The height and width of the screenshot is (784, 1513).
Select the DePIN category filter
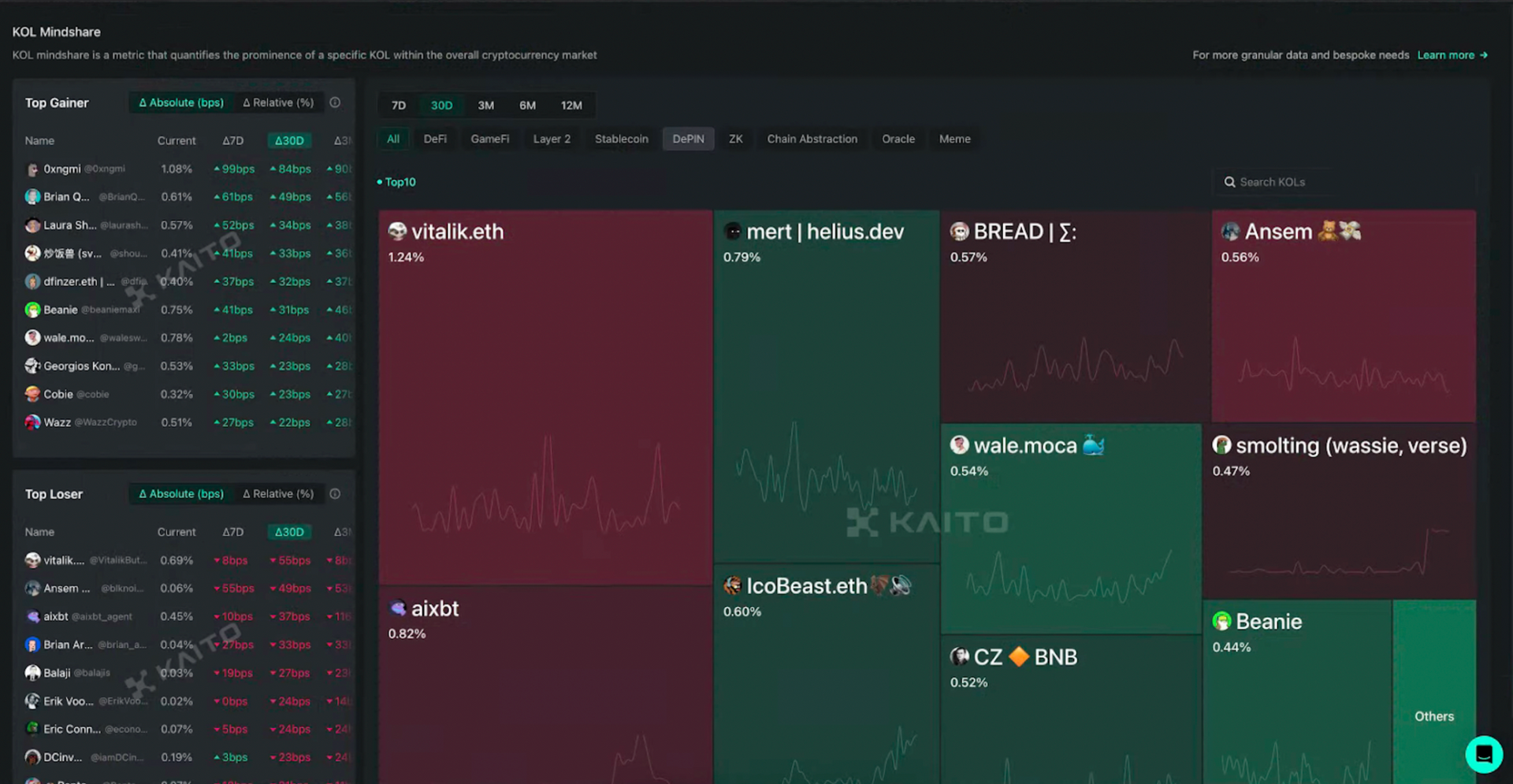coord(688,139)
